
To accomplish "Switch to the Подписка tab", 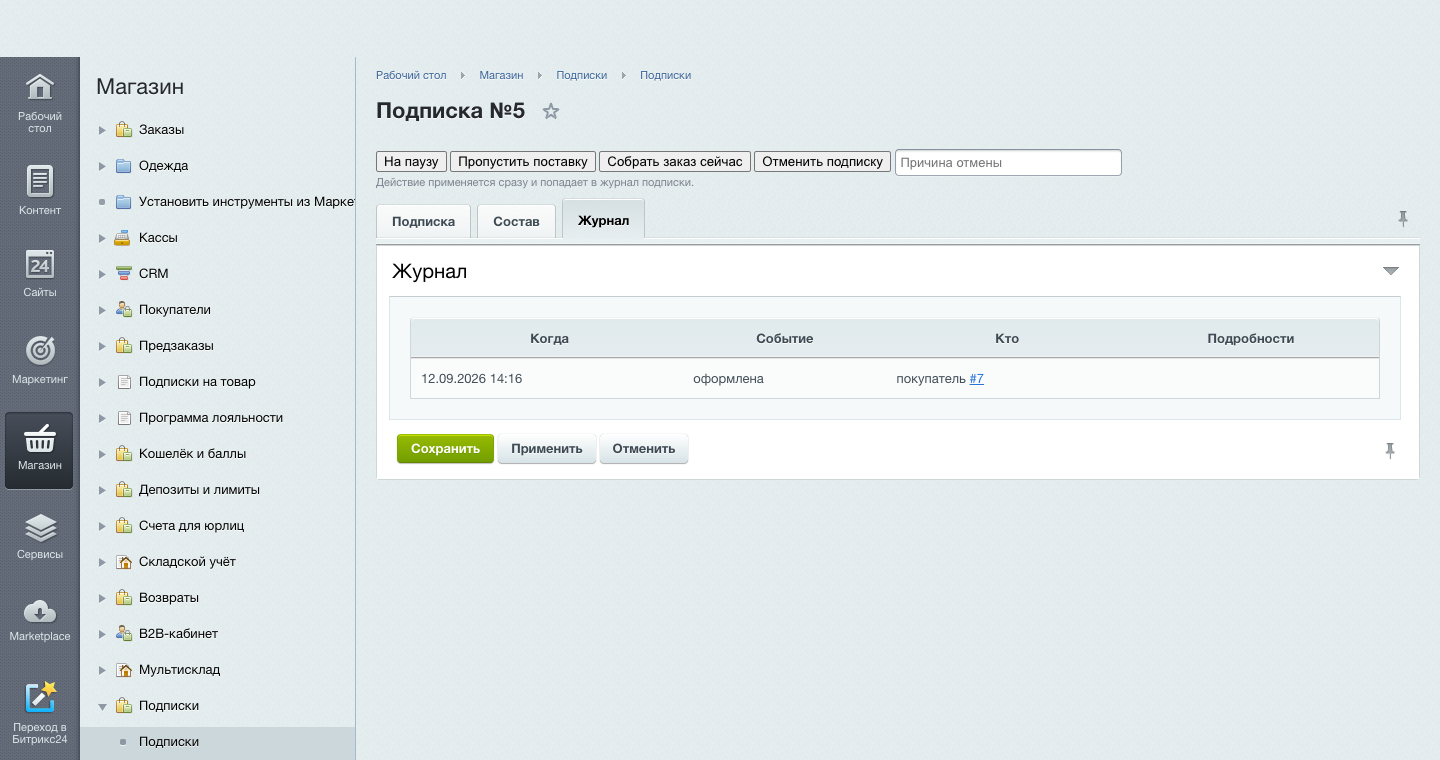I will point(424,221).
